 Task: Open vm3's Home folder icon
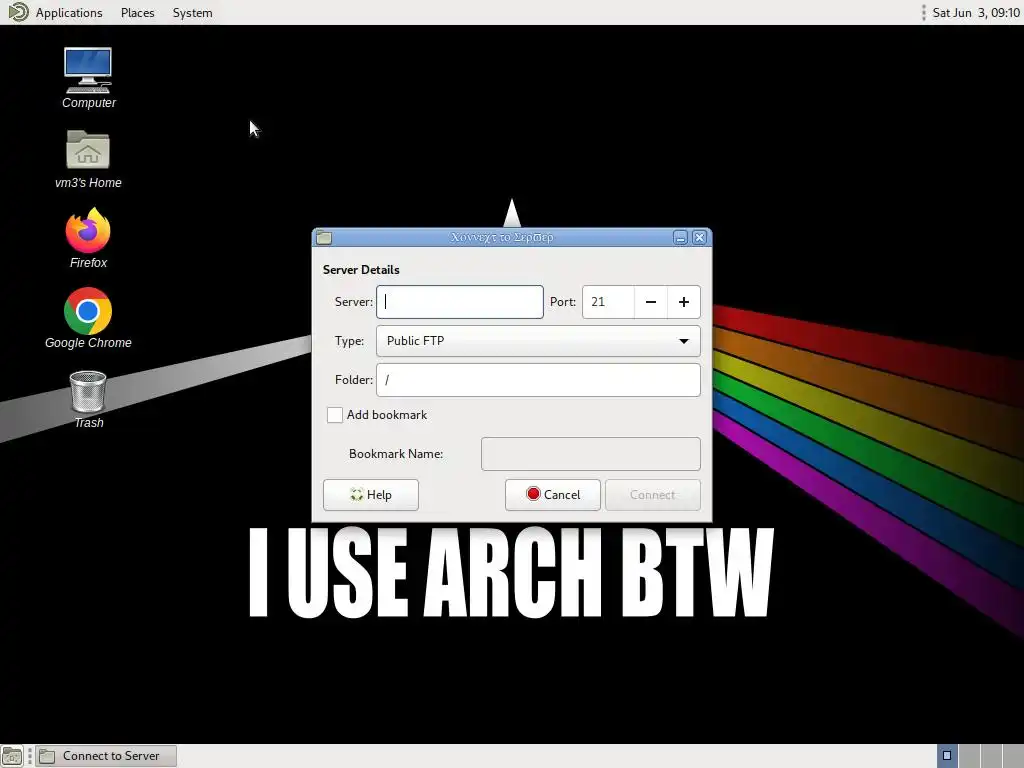[88, 159]
